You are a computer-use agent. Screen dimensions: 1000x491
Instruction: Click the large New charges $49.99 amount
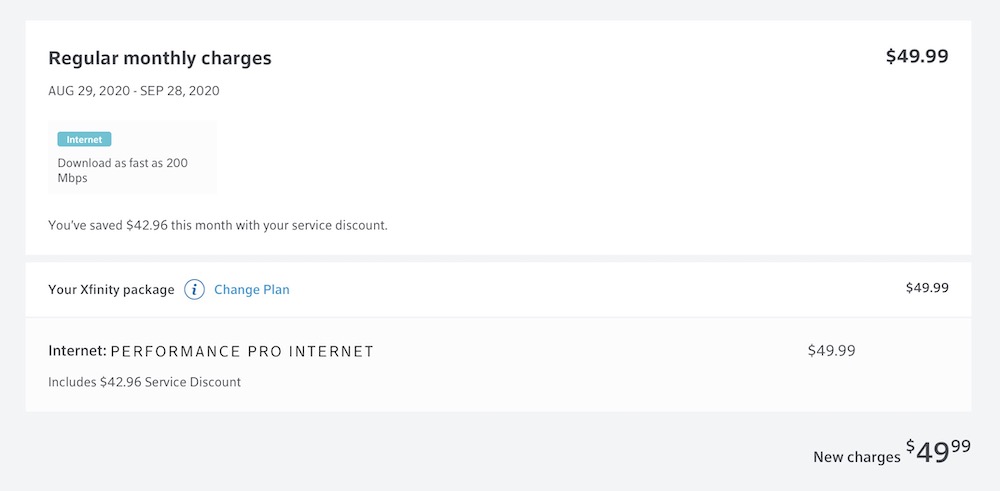click(939, 452)
